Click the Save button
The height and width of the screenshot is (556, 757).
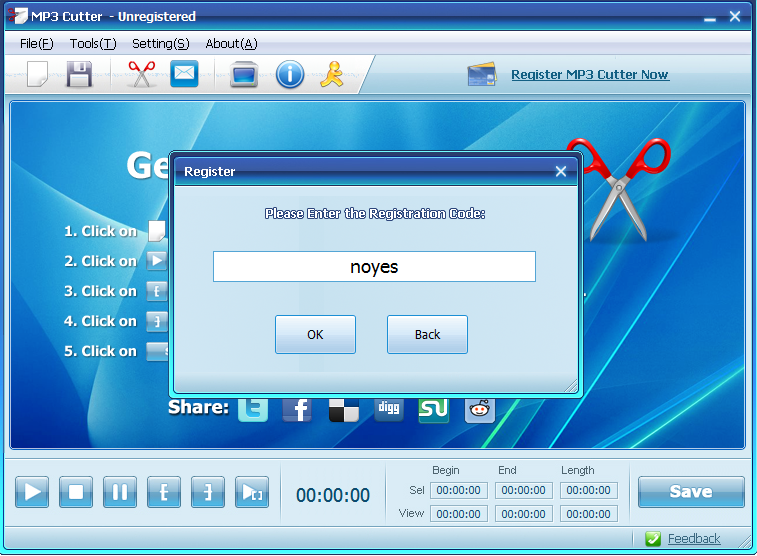pyautogui.click(x=691, y=492)
